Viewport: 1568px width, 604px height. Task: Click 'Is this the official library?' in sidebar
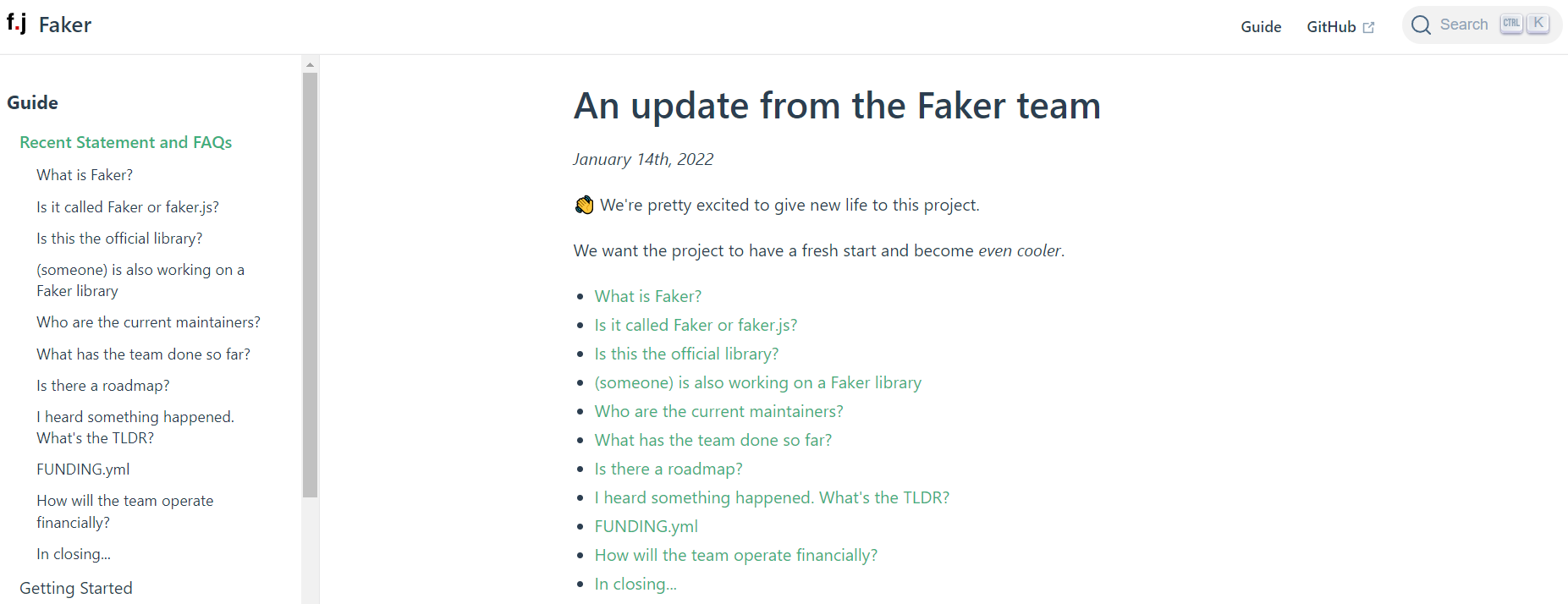(x=119, y=239)
